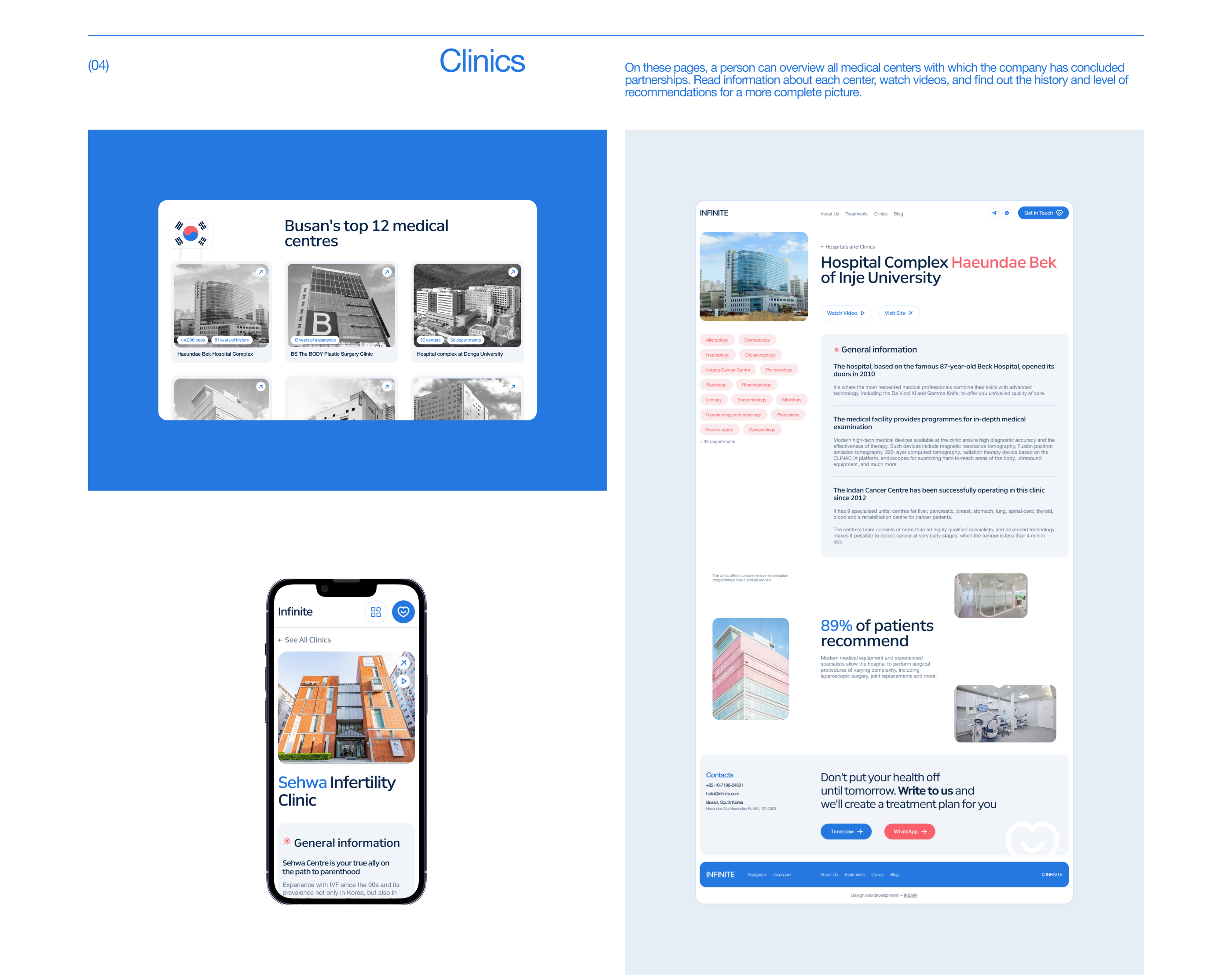The image size is (1232, 975).
Task: Click the Telegram icon in the header
Action: coord(994,213)
